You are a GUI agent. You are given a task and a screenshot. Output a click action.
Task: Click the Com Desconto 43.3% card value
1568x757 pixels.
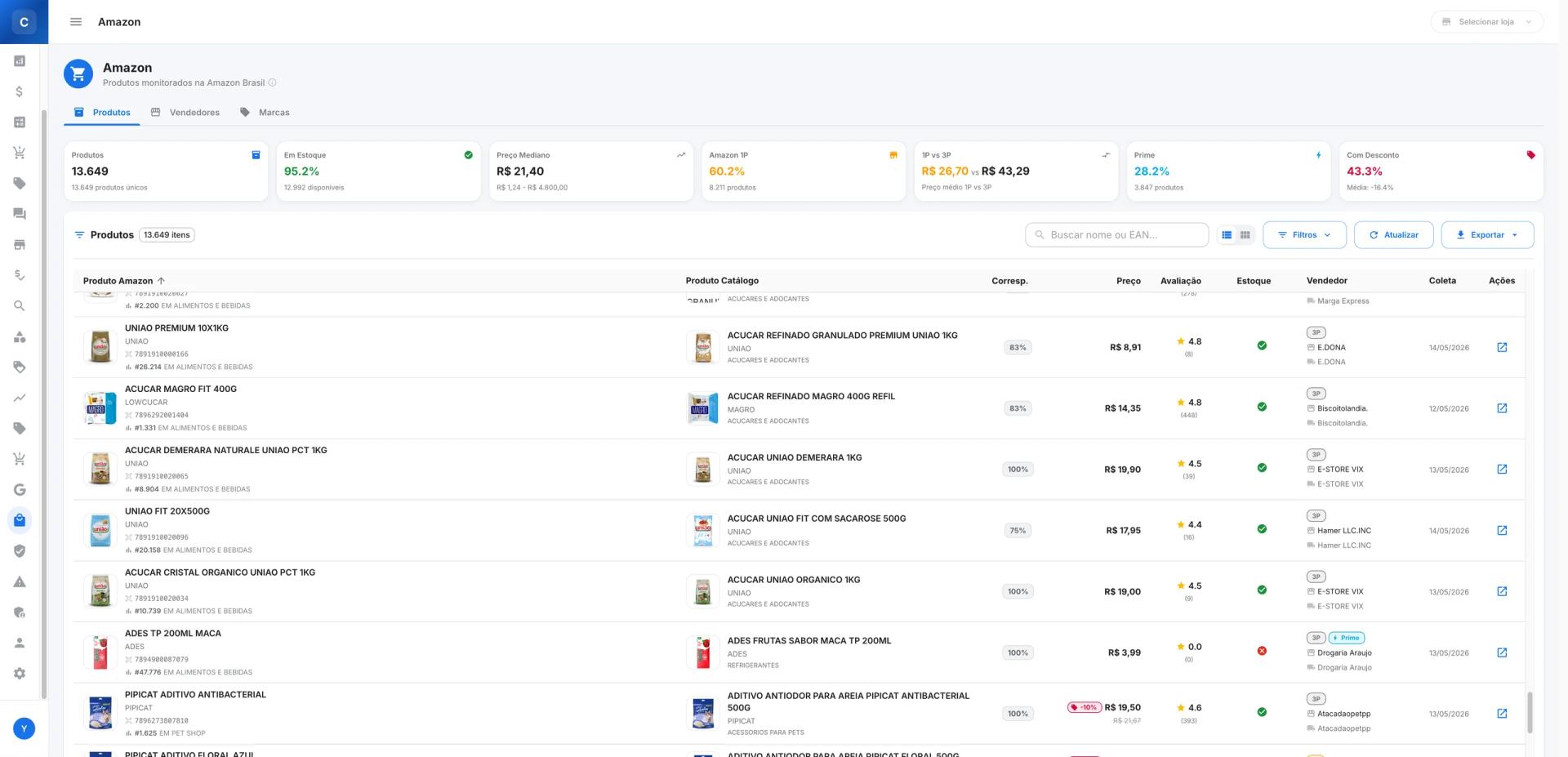(1364, 171)
